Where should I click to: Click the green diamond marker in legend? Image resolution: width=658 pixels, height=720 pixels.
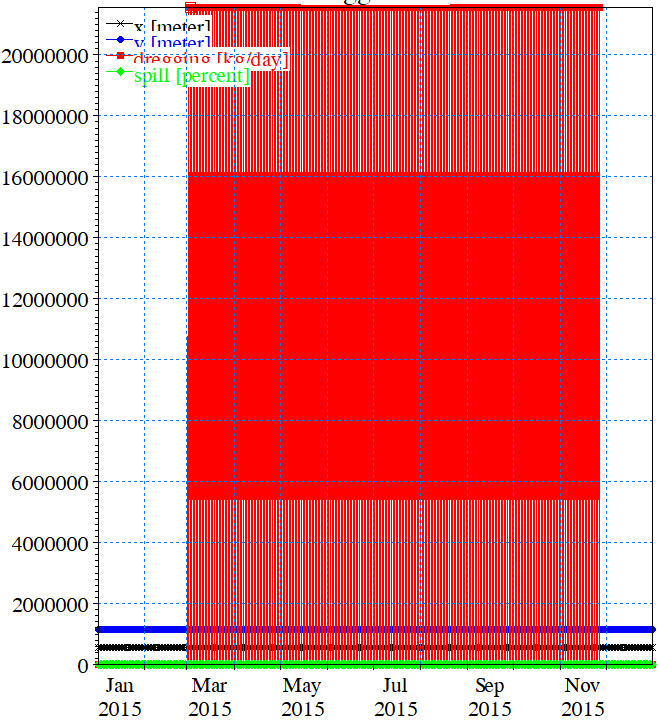(x=119, y=73)
